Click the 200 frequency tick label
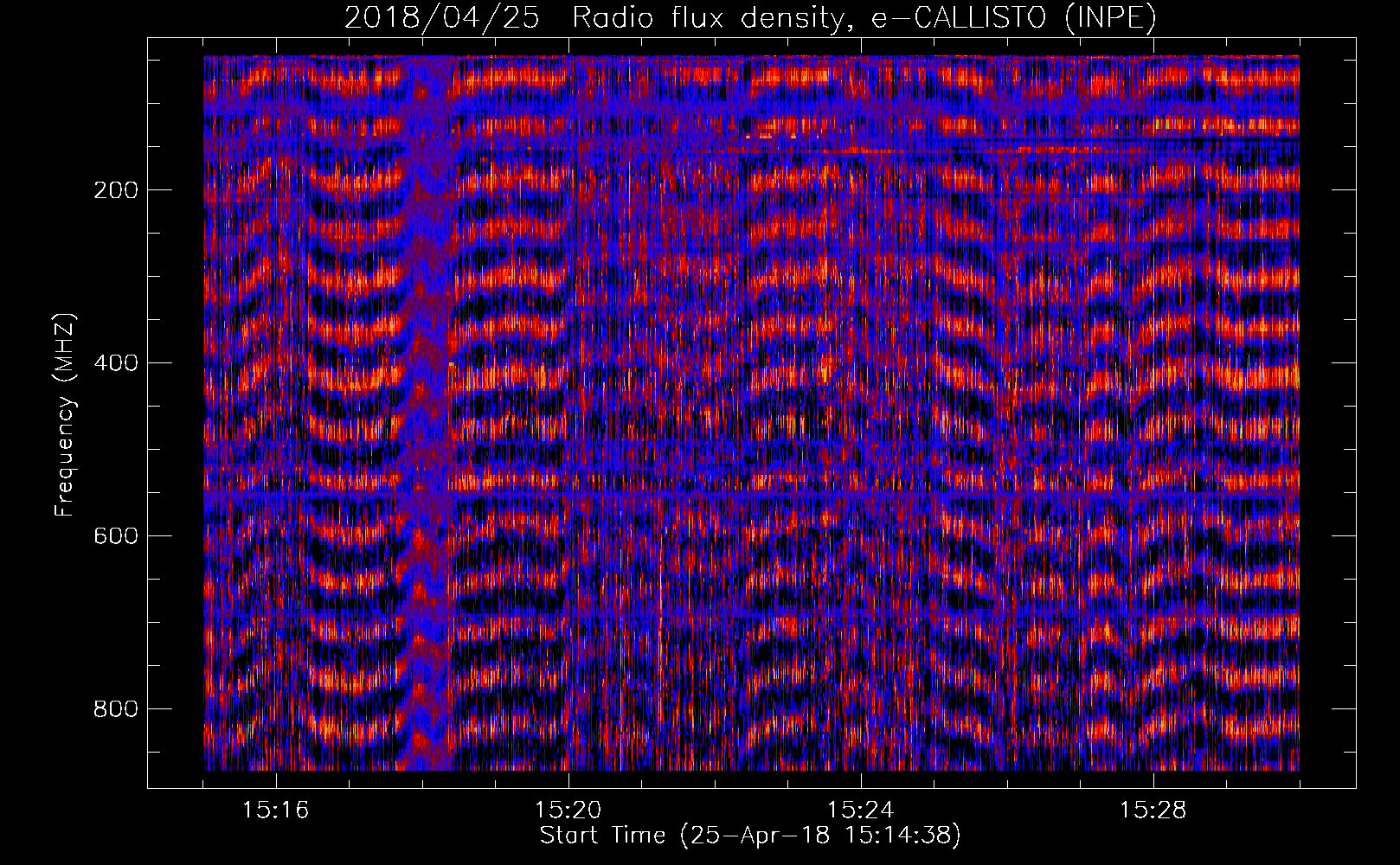 [116, 190]
